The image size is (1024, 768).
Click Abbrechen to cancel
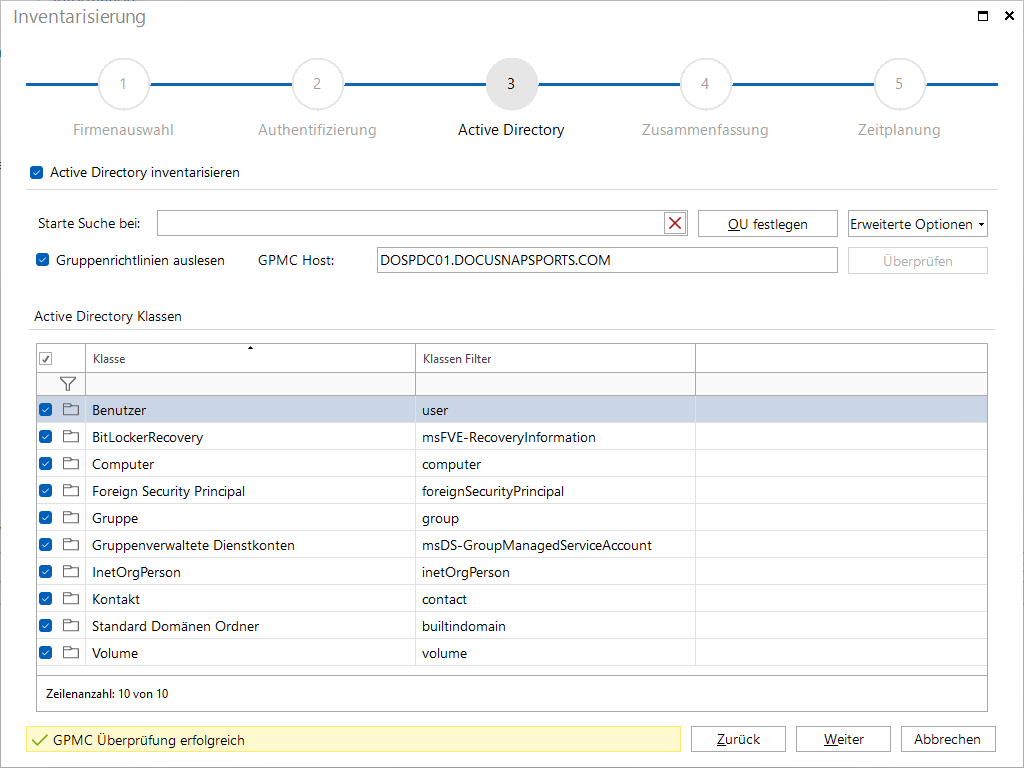point(948,739)
